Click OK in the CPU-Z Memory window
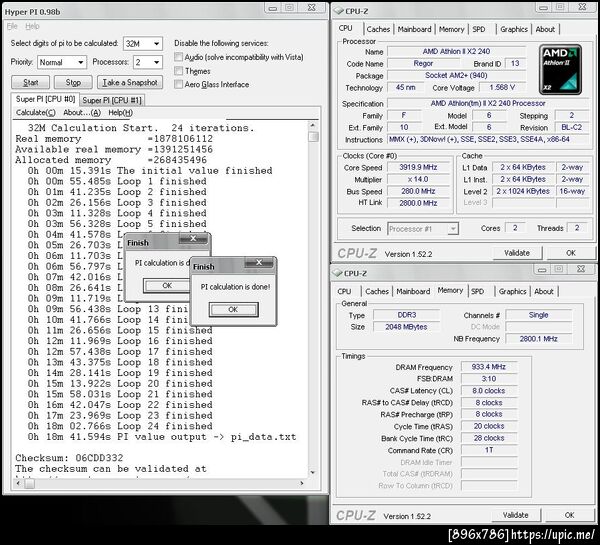Viewport: 600px width, 545px height. pyautogui.click(x=569, y=515)
